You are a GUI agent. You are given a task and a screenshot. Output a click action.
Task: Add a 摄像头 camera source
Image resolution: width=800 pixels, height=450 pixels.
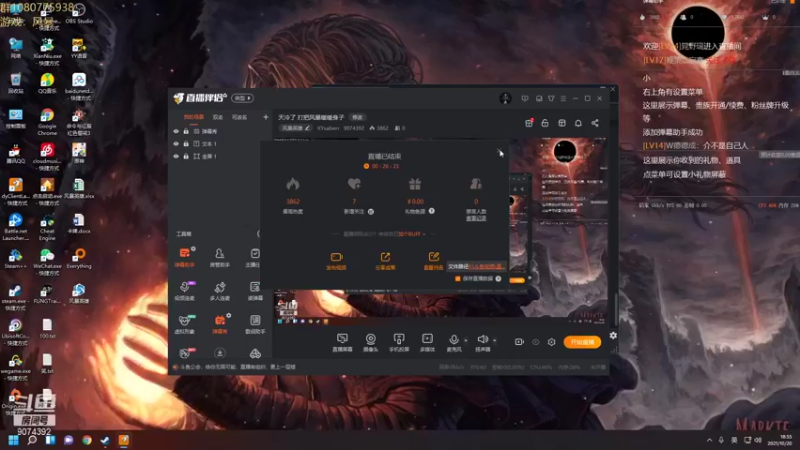click(371, 342)
